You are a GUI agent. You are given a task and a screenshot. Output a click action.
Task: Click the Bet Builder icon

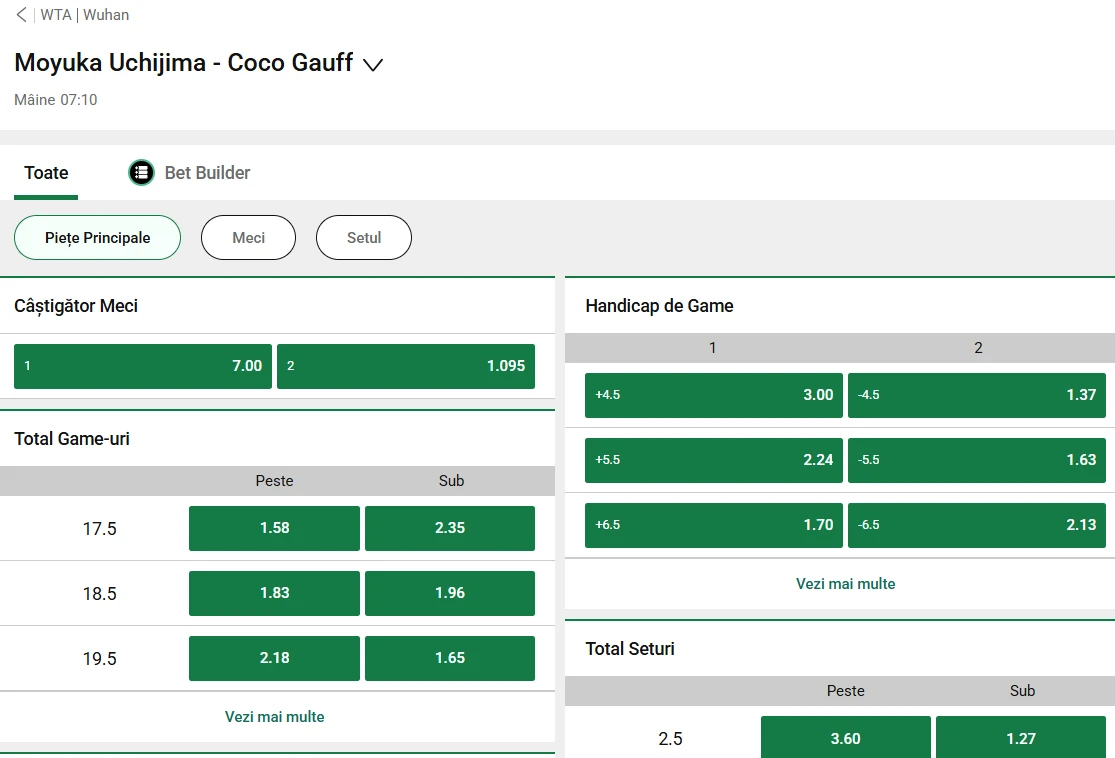coord(142,173)
